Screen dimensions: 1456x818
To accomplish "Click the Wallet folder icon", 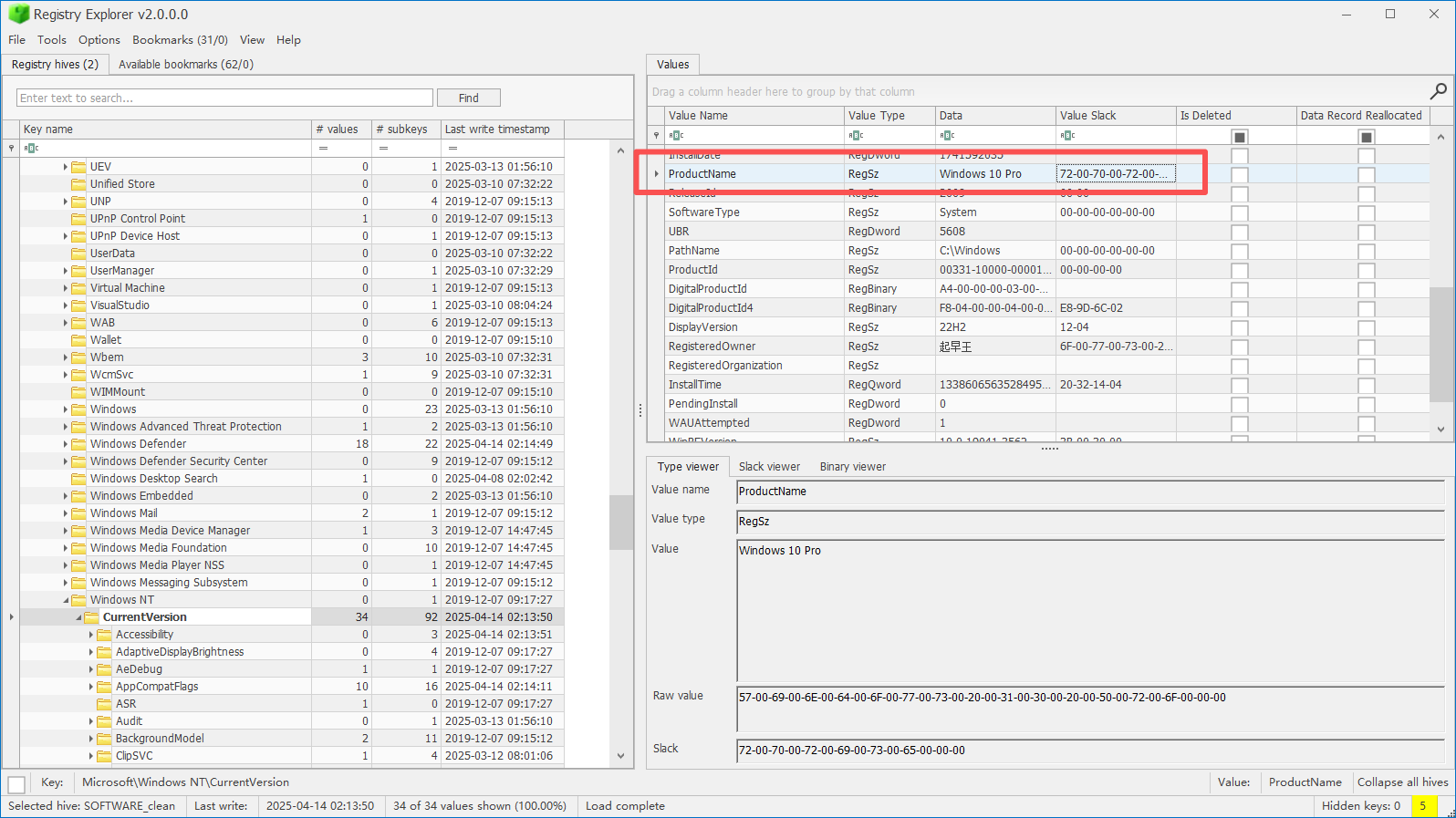I will click(x=78, y=340).
